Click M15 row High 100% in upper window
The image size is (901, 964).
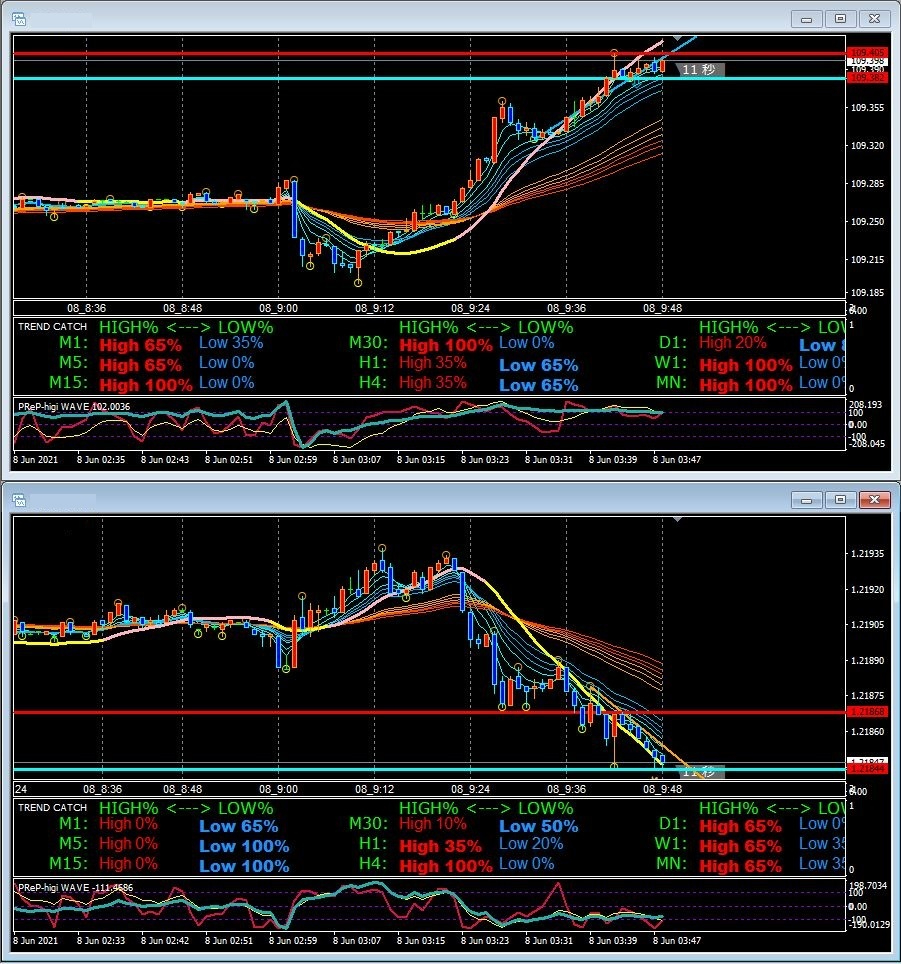pyautogui.click(x=146, y=385)
